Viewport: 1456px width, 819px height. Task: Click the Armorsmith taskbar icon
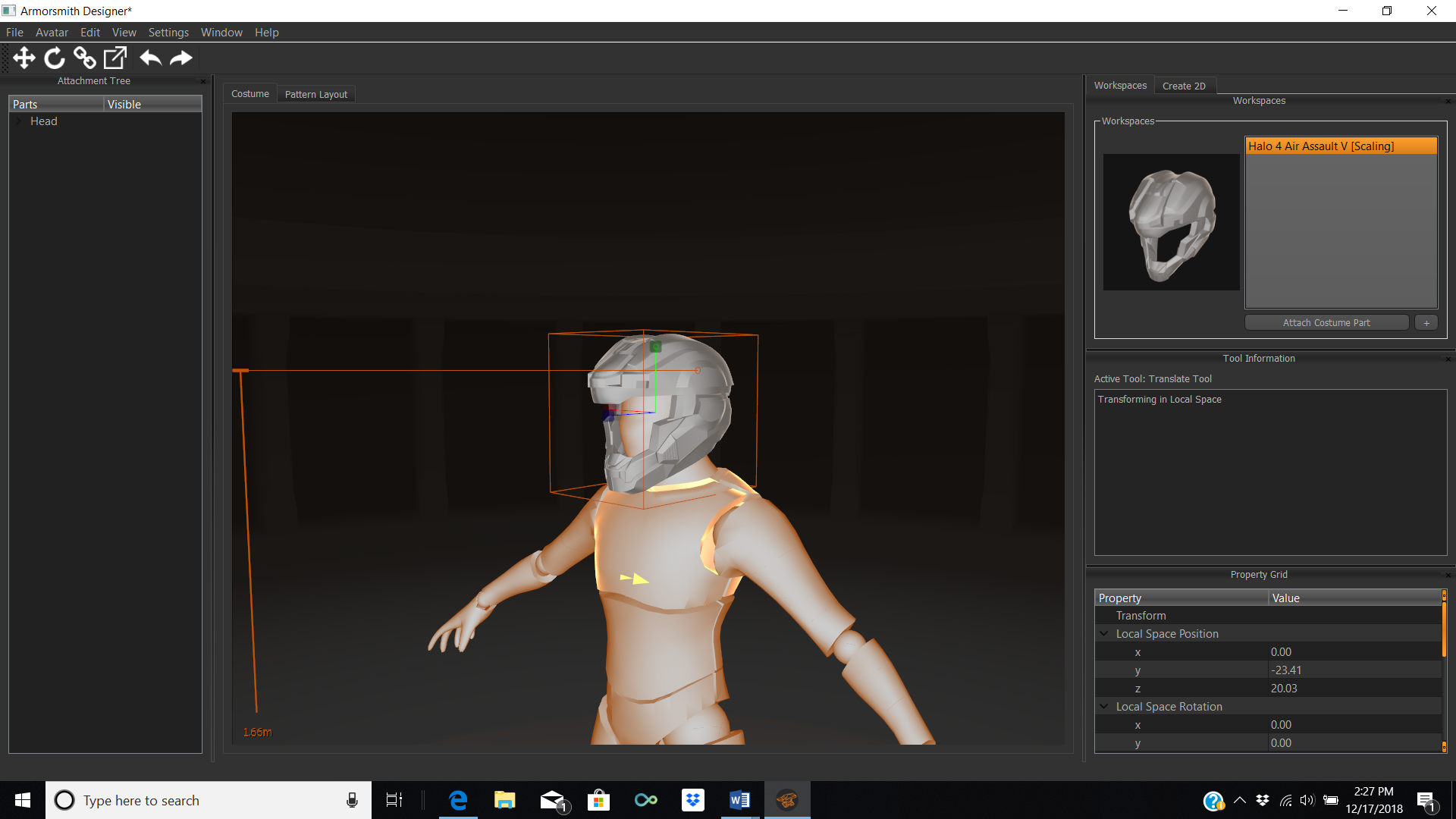tap(787, 800)
